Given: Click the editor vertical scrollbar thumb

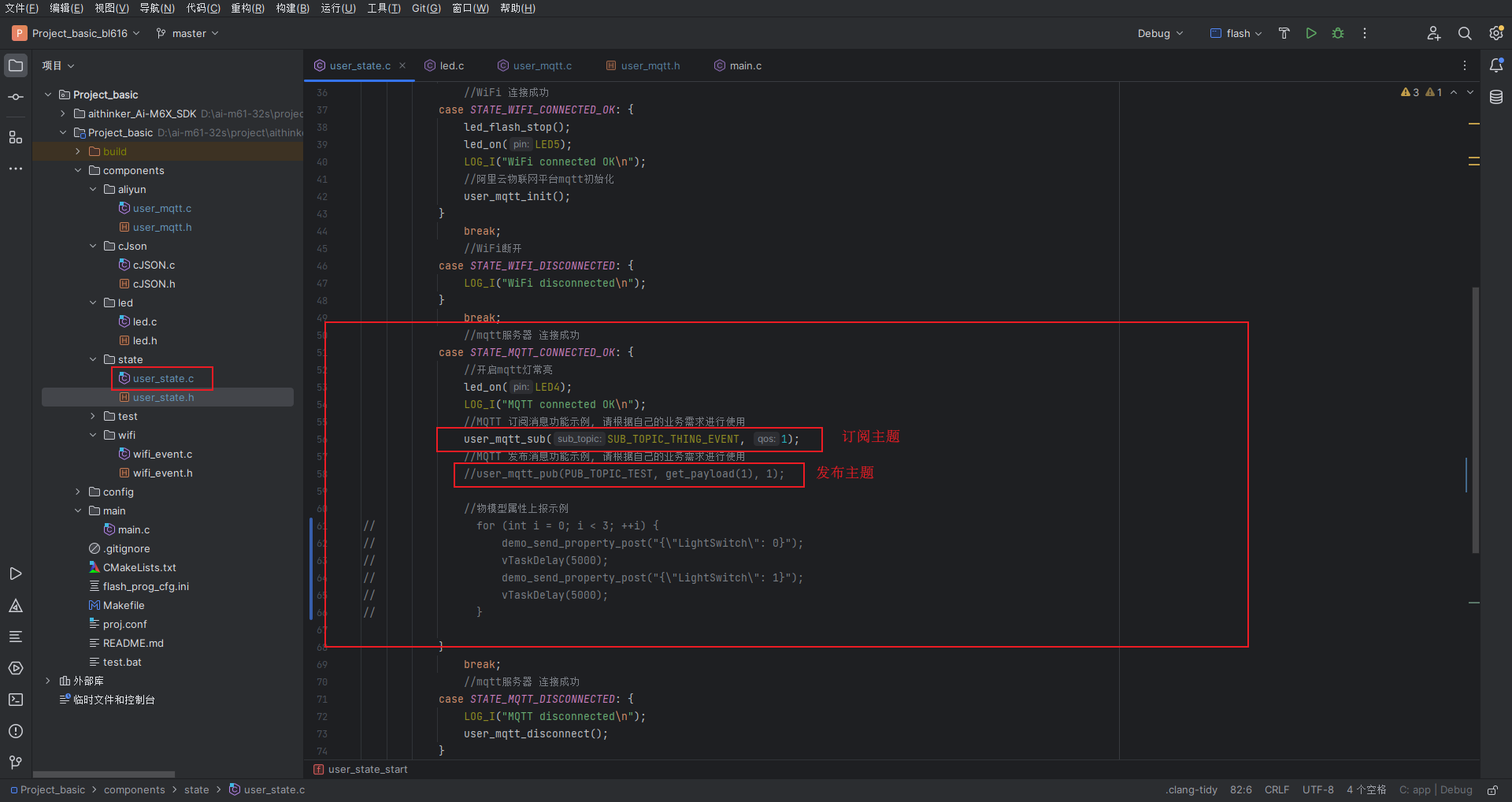Looking at the screenshot, I should point(1476,420).
